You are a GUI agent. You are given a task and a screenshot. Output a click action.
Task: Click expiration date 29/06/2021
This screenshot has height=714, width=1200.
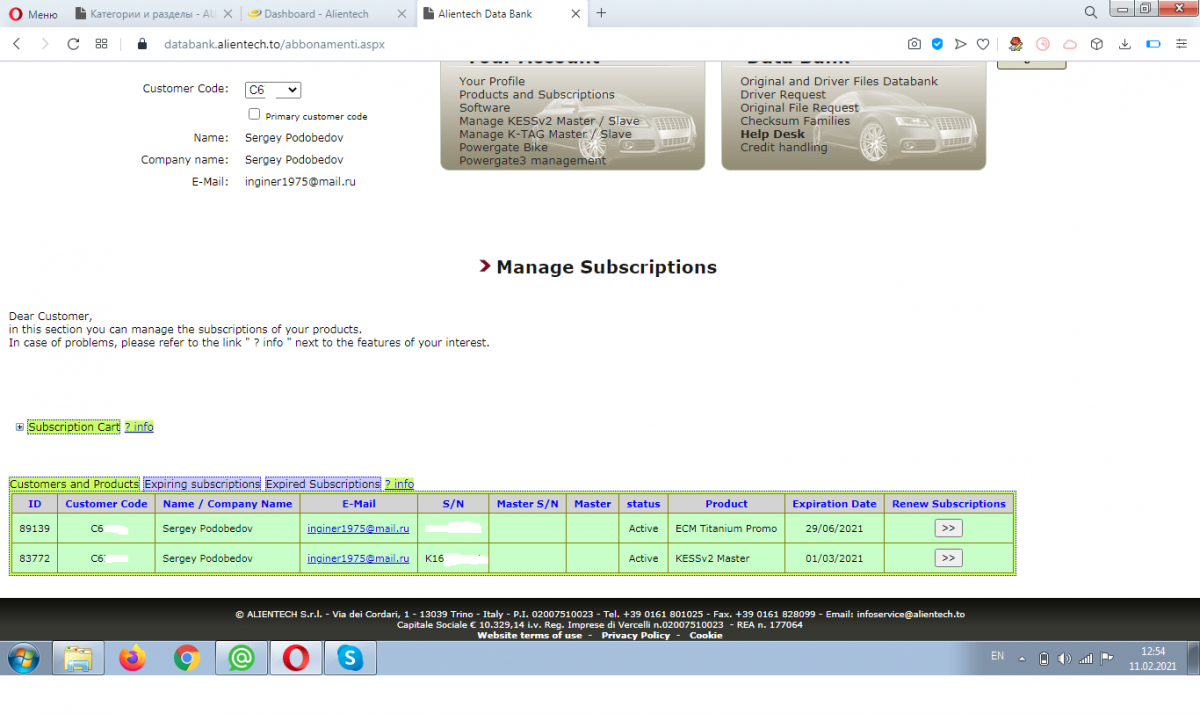834,528
